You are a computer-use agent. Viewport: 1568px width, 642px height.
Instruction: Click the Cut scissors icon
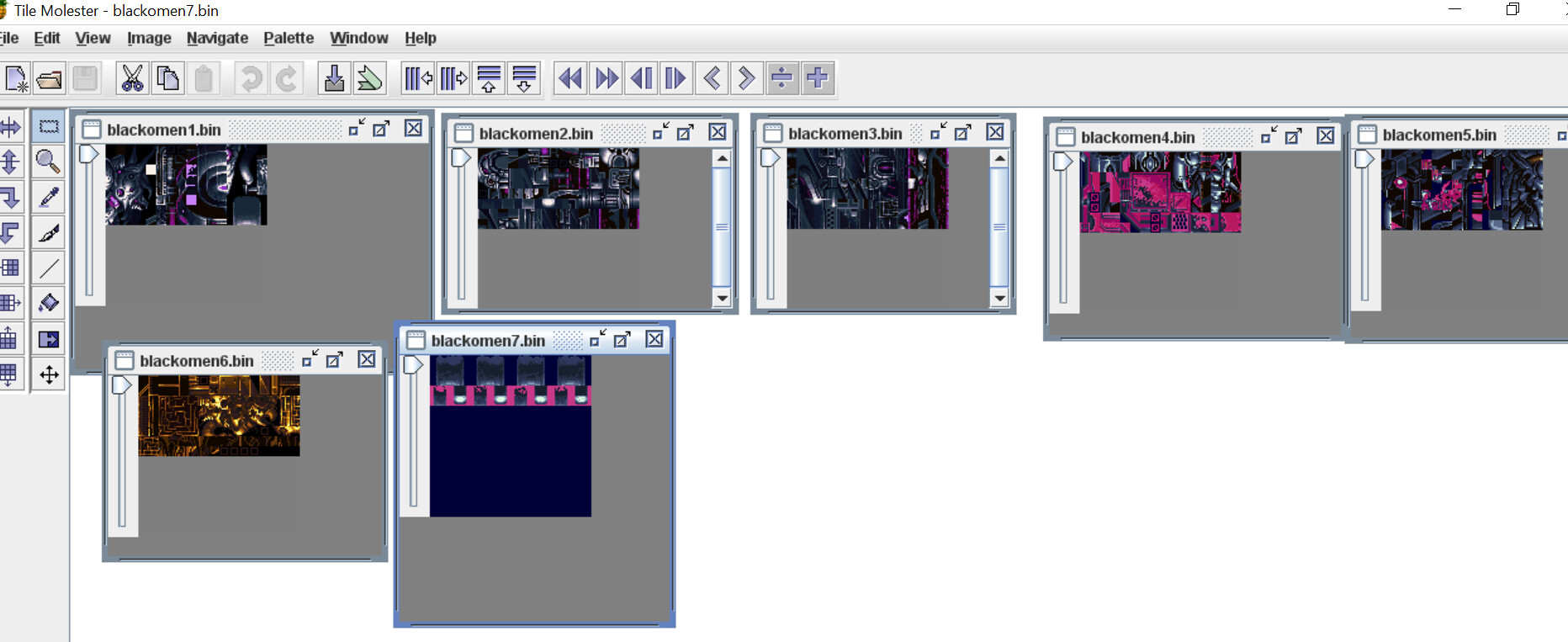[132, 78]
